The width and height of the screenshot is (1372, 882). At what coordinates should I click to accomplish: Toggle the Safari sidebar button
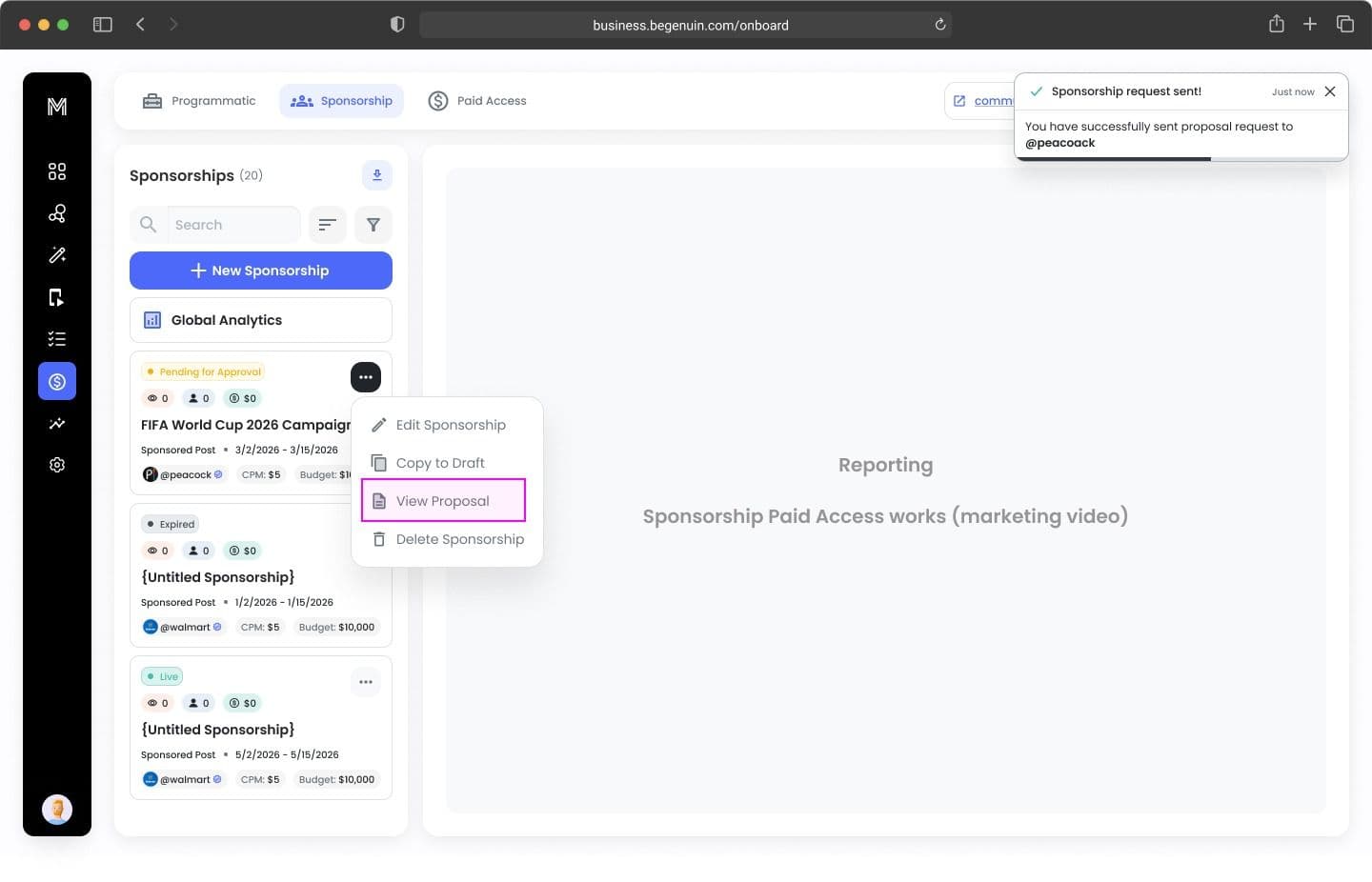102,25
